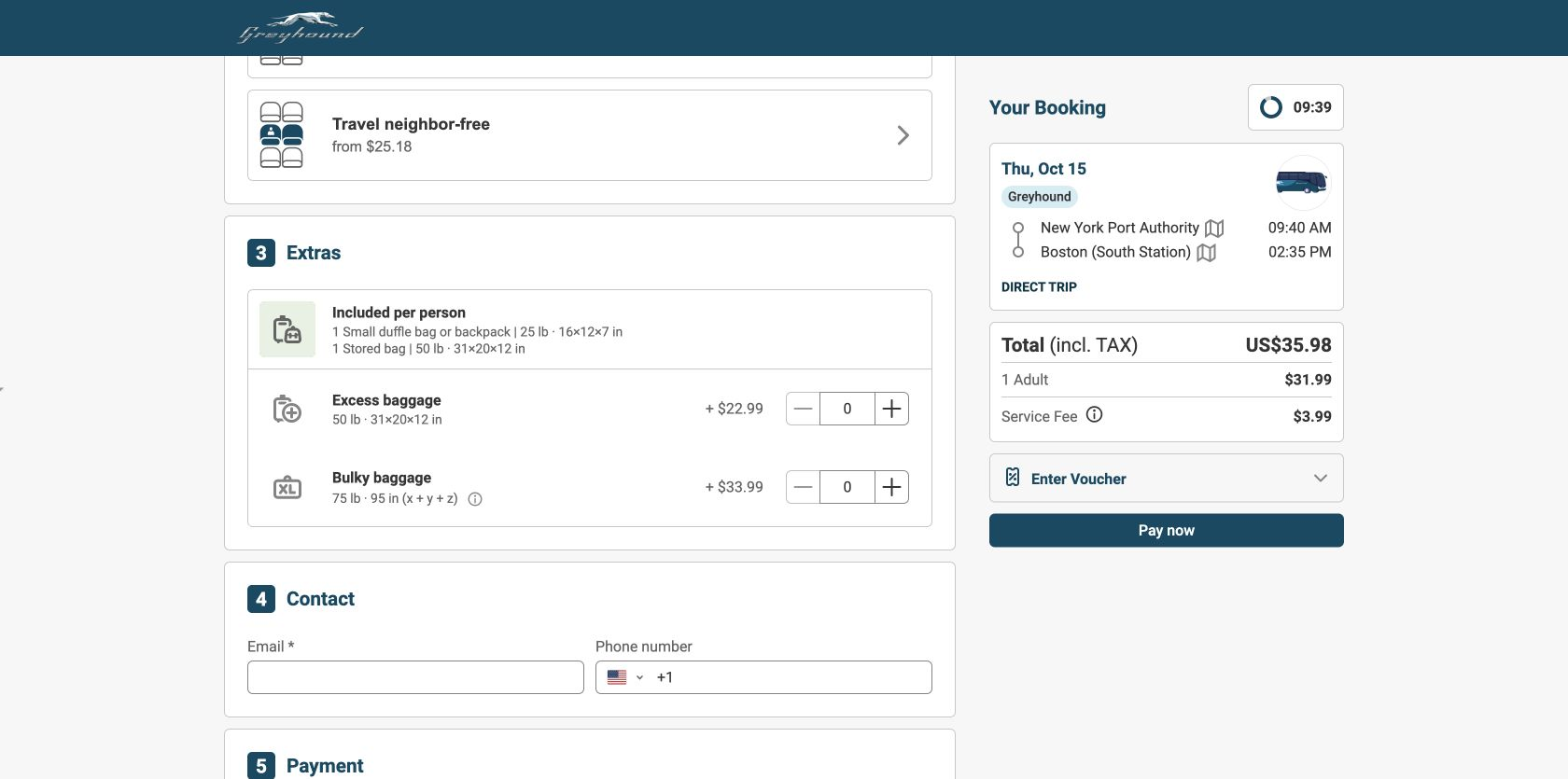The image size is (1568, 779).
Task: Click the + $22.99 excess baggage price
Action: pyautogui.click(x=734, y=409)
